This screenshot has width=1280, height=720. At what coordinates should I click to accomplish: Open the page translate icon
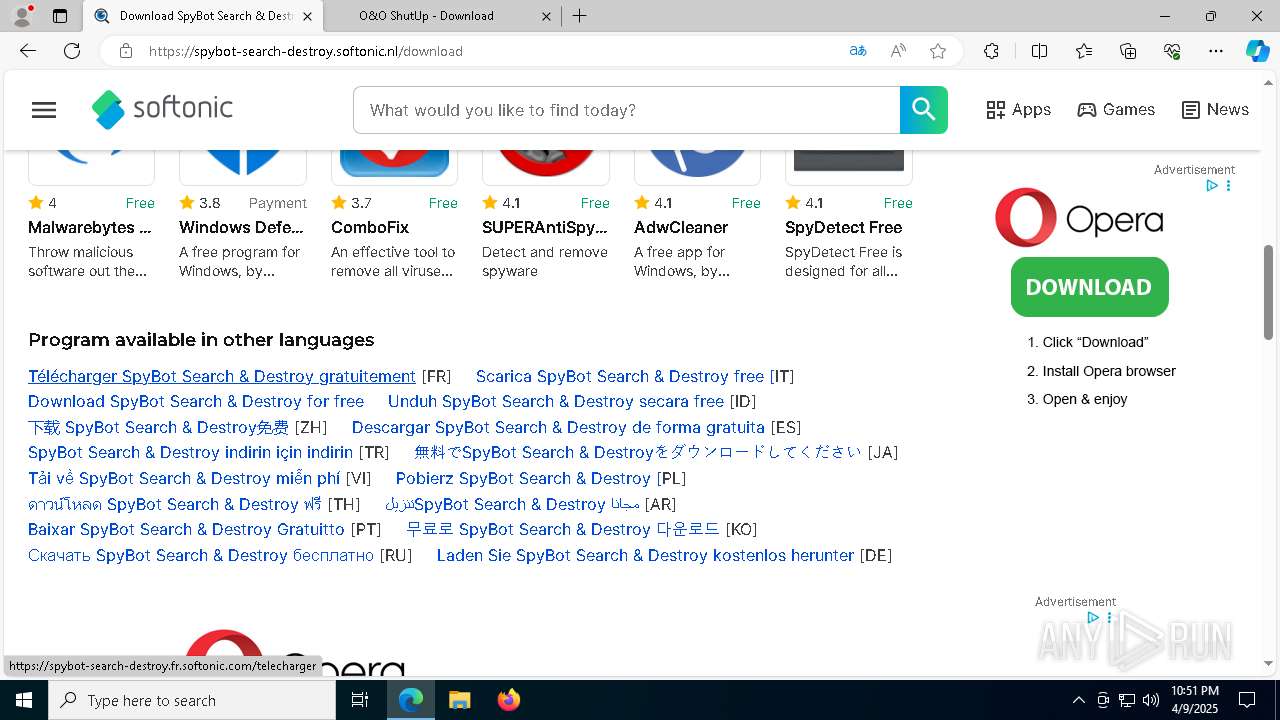857,51
